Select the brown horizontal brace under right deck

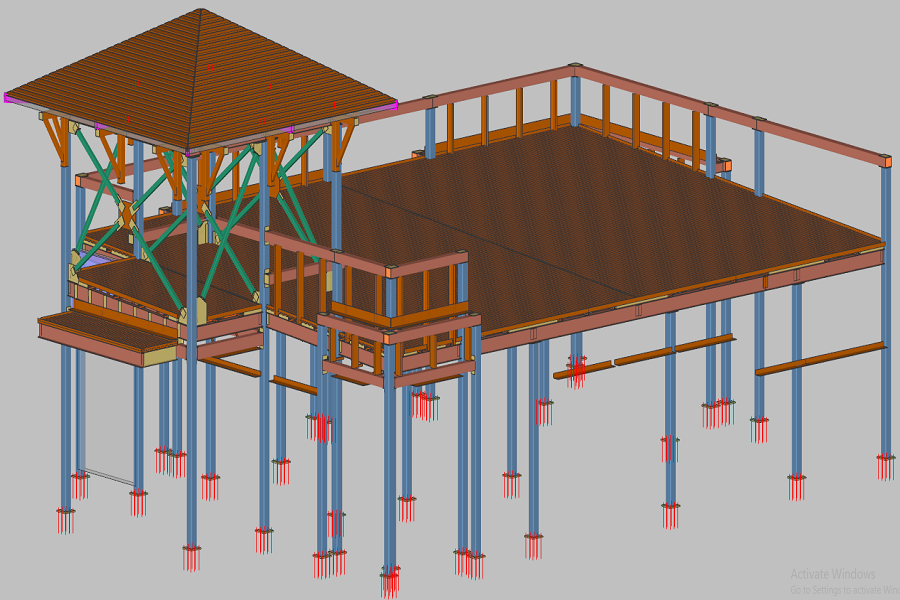tap(820, 359)
